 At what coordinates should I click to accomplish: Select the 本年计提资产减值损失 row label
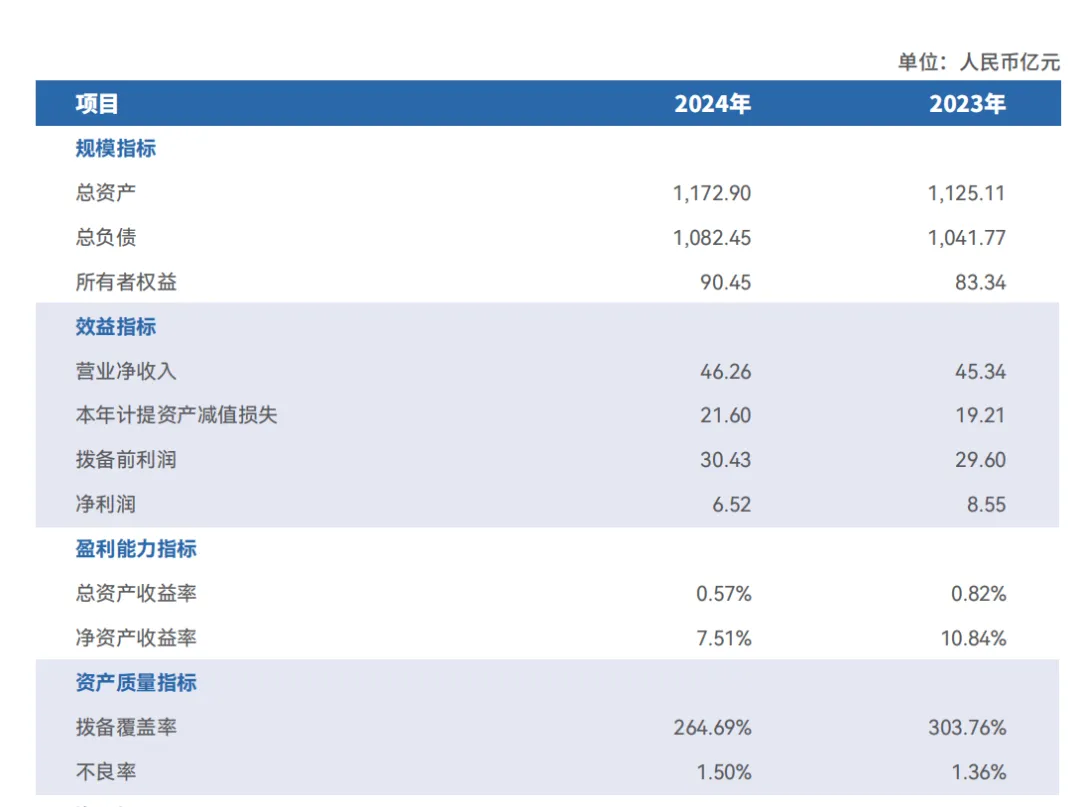pyautogui.click(x=176, y=415)
